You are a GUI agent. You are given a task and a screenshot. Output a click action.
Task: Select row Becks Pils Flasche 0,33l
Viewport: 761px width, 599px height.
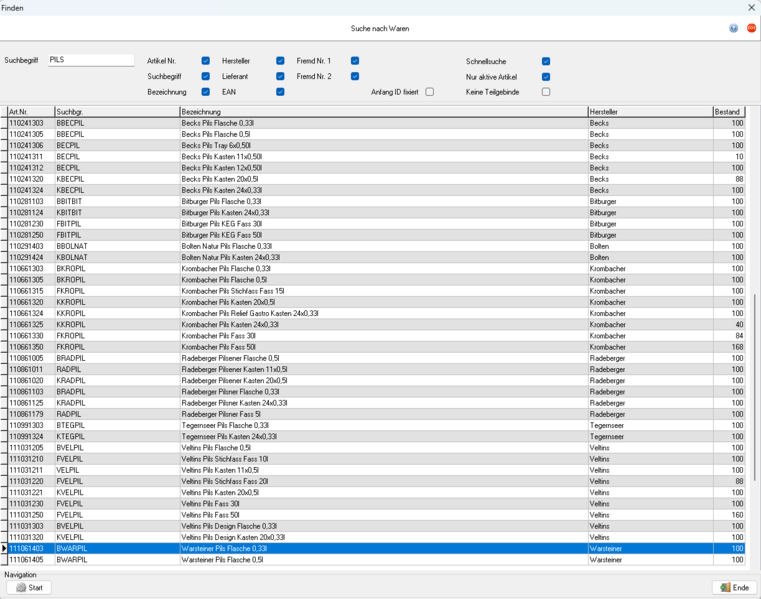376,123
